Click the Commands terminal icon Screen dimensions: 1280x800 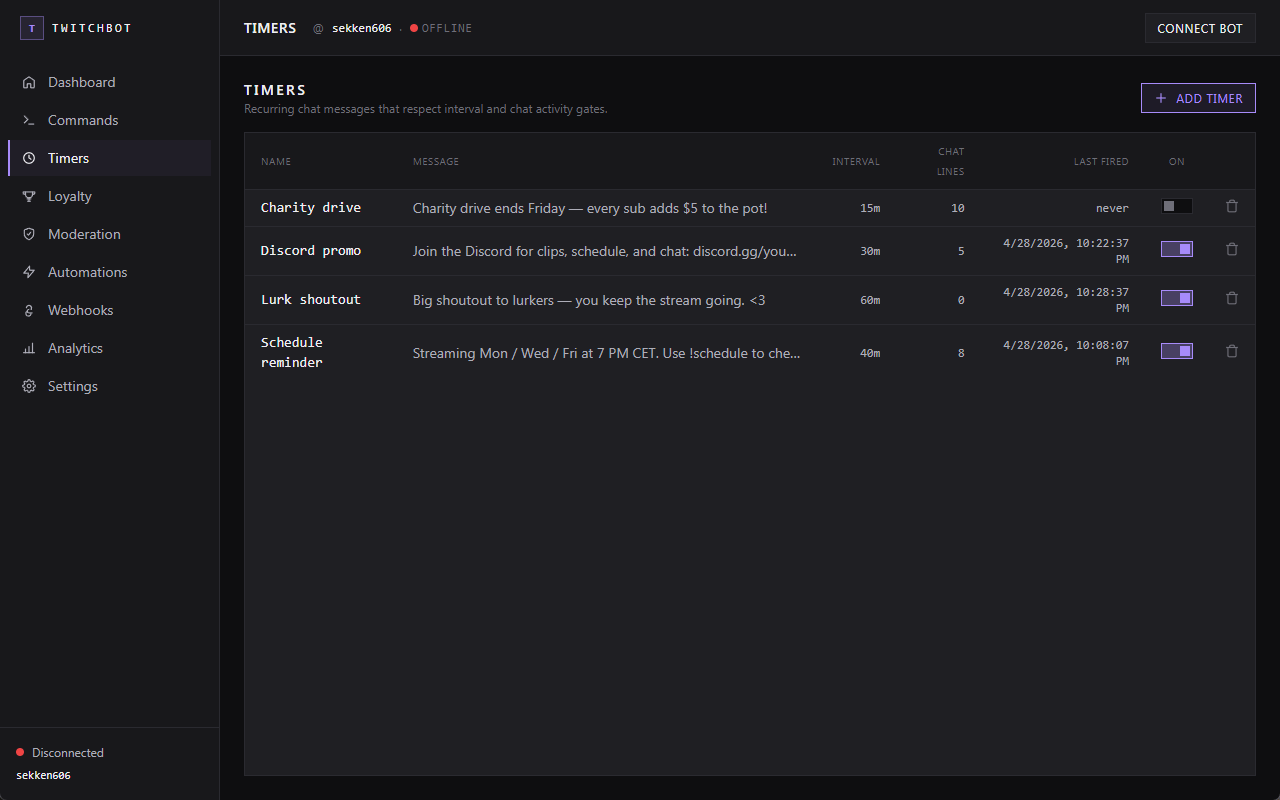(29, 120)
